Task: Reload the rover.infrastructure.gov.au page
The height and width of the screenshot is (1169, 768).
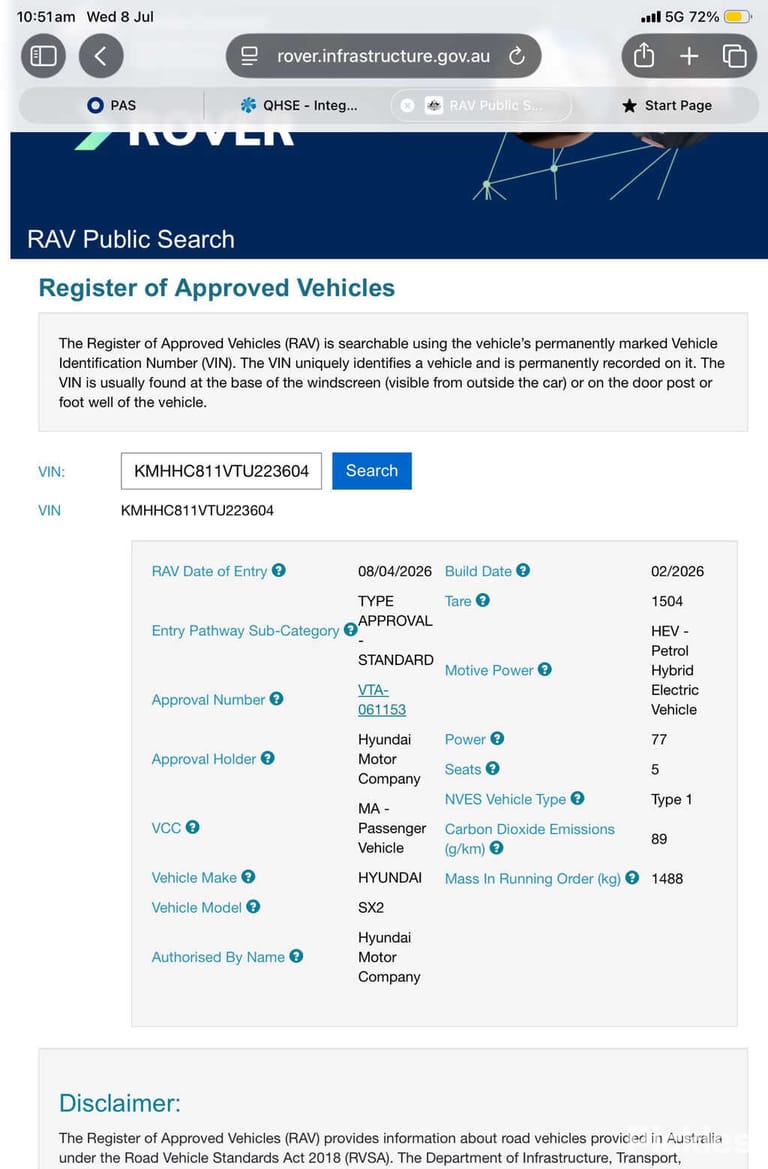Action: point(517,56)
